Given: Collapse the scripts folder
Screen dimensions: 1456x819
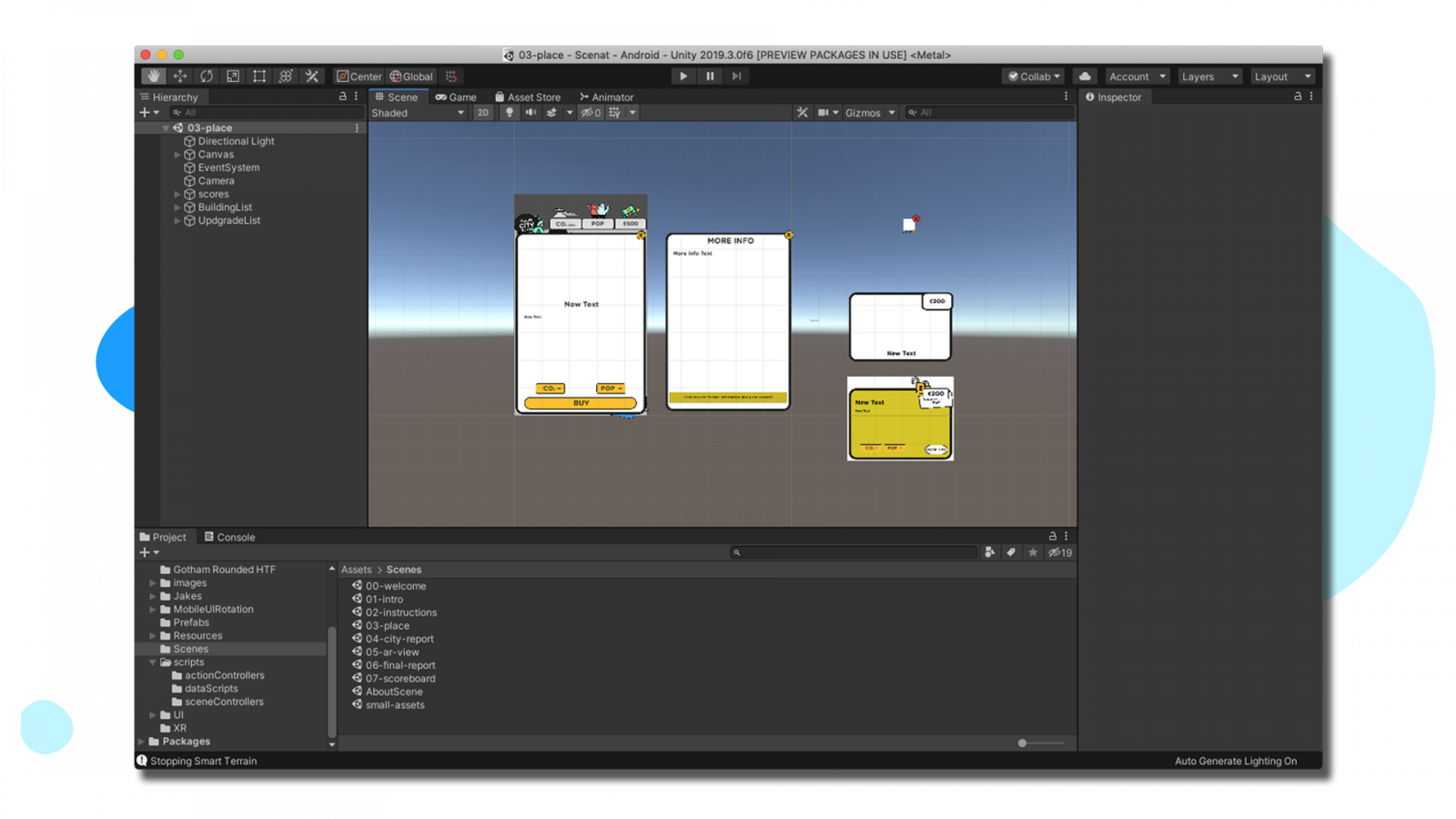Looking at the screenshot, I should 153,662.
